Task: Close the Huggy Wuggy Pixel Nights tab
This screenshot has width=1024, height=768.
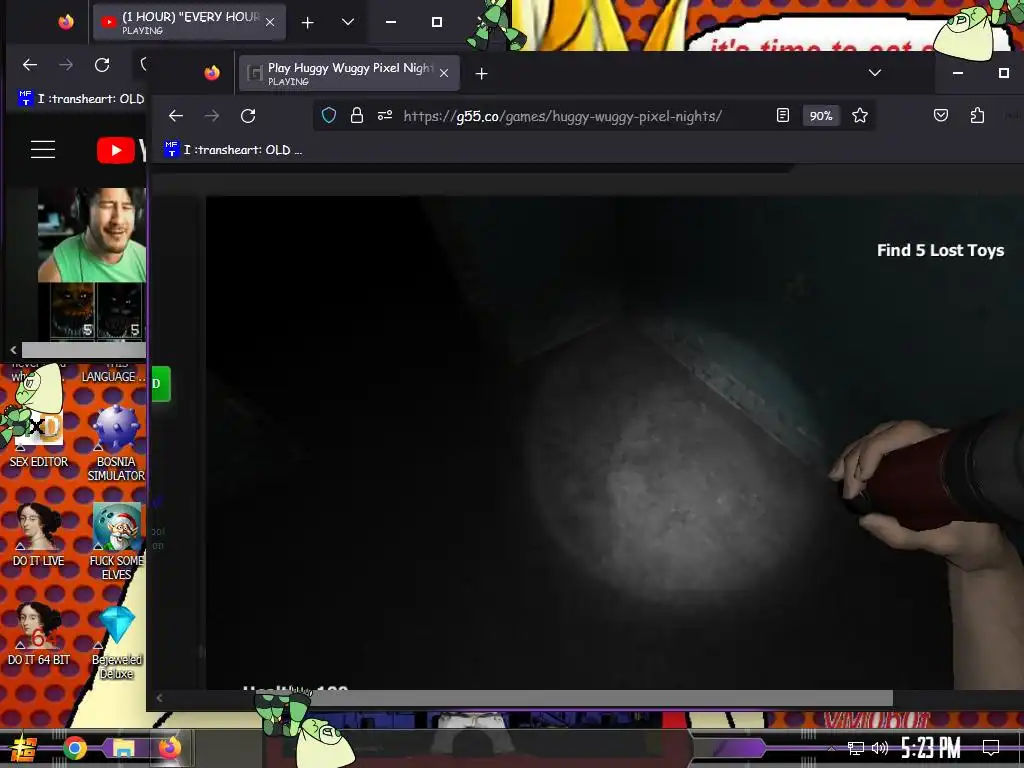Action: 444,73
